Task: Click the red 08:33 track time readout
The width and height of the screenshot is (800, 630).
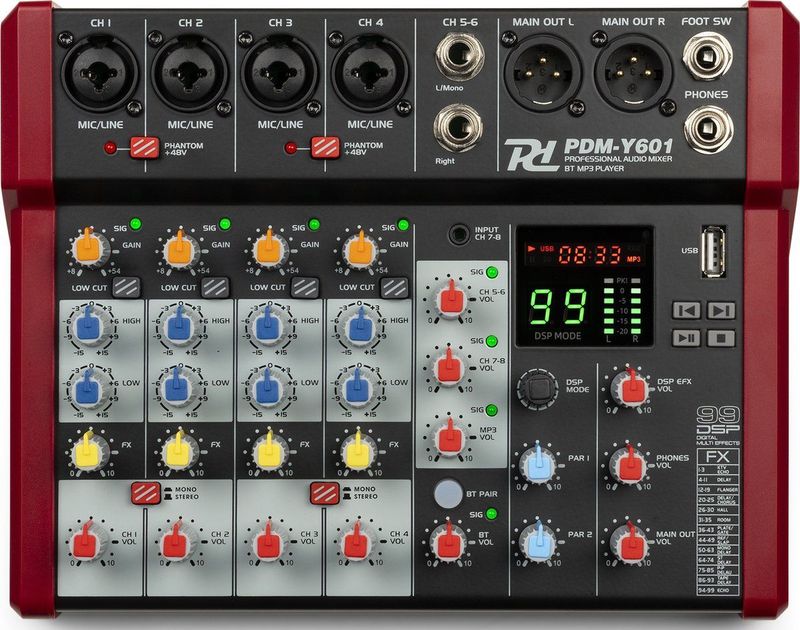Action: 591,254
